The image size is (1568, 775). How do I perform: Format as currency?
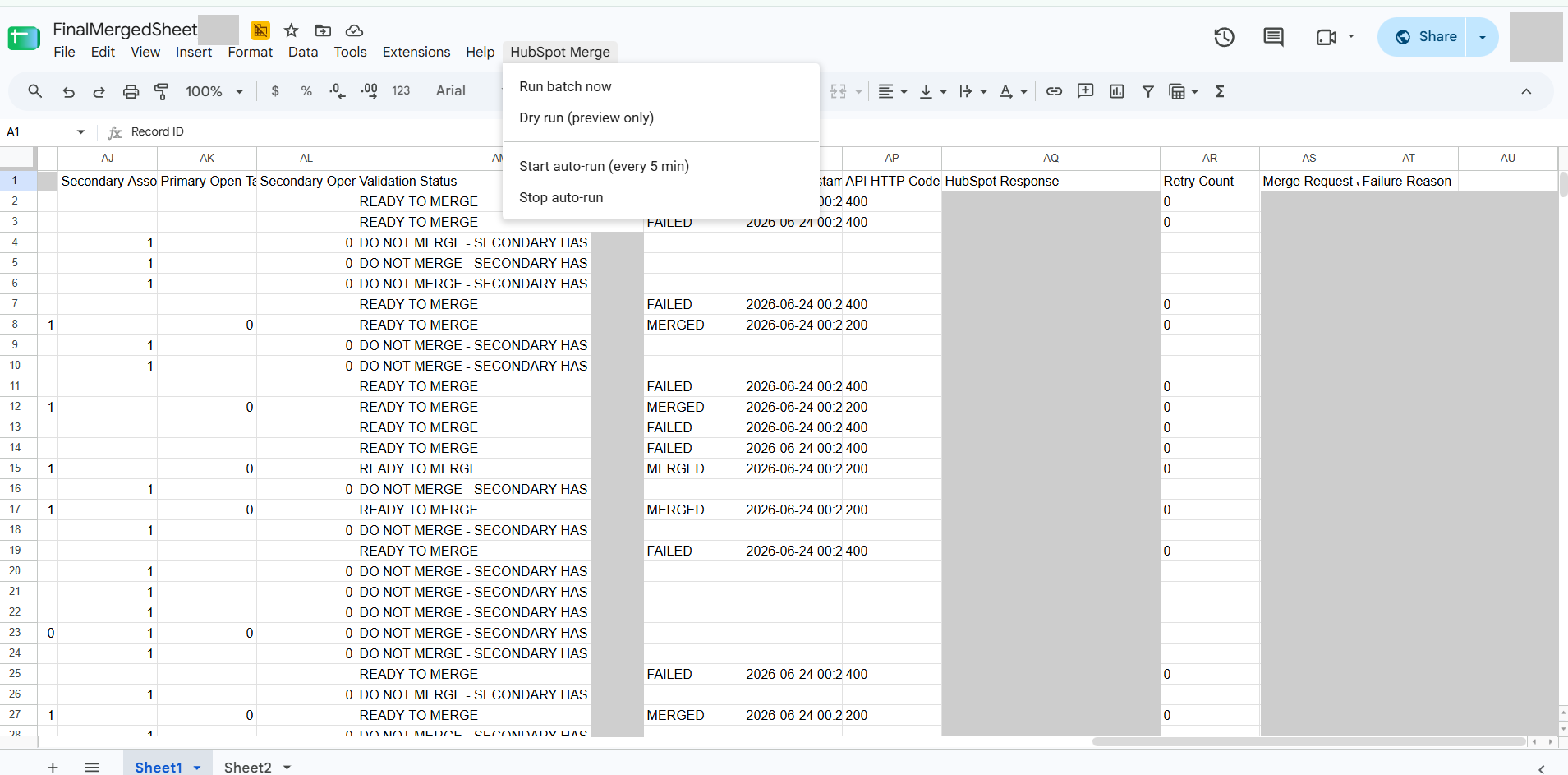[275, 91]
